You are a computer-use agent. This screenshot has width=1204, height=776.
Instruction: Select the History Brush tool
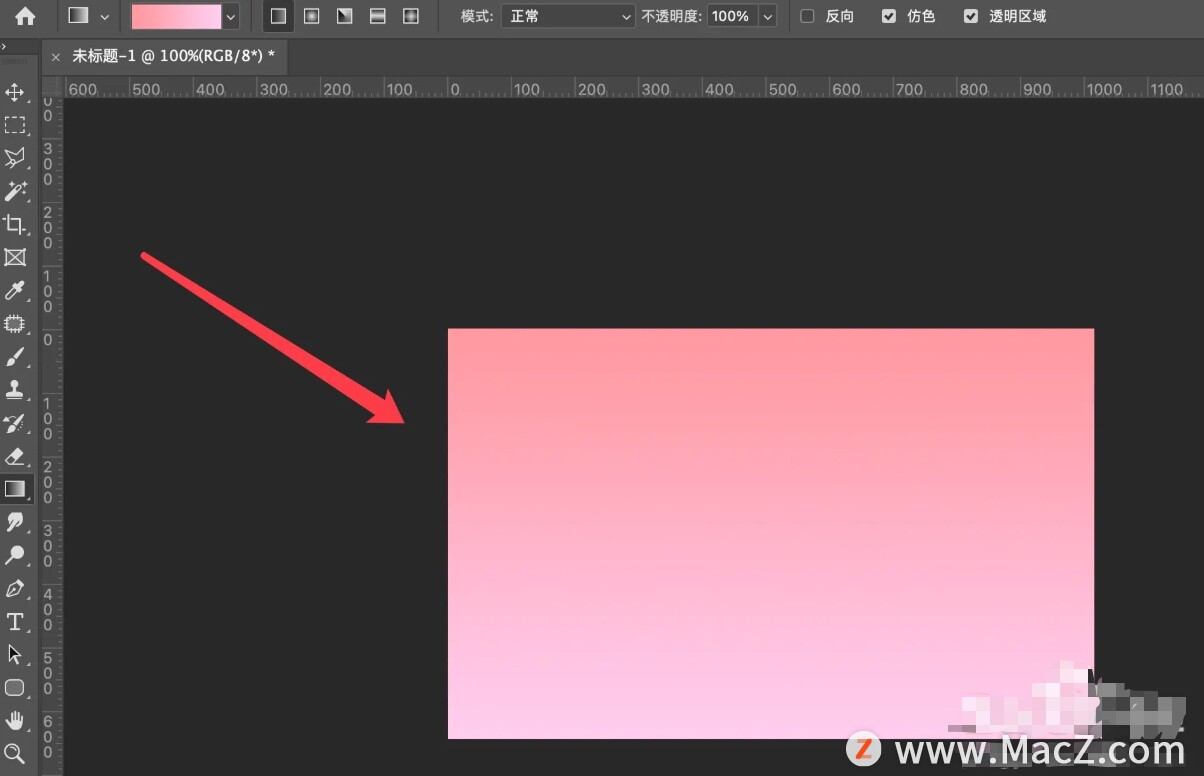coord(15,423)
